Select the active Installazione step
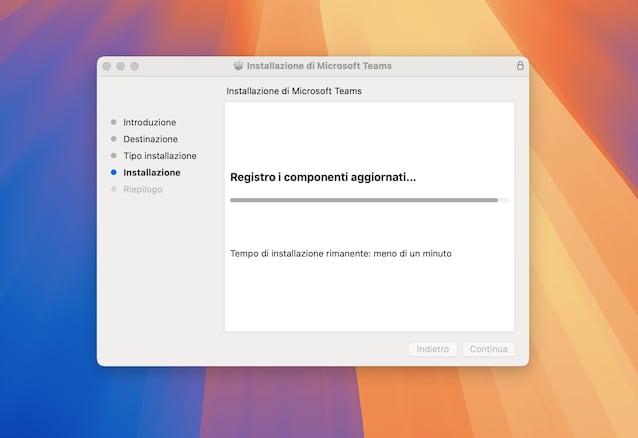The height and width of the screenshot is (438, 638). click(x=152, y=173)
